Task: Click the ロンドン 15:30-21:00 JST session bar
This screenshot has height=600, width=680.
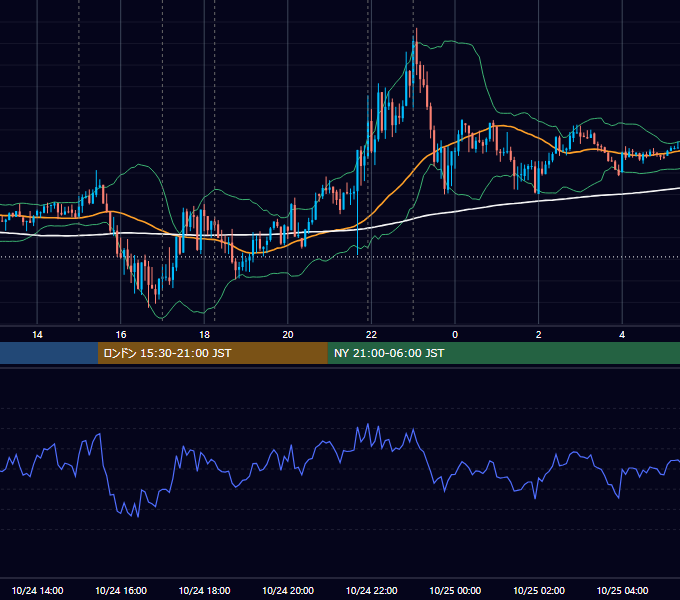Action: click(212, 353)
